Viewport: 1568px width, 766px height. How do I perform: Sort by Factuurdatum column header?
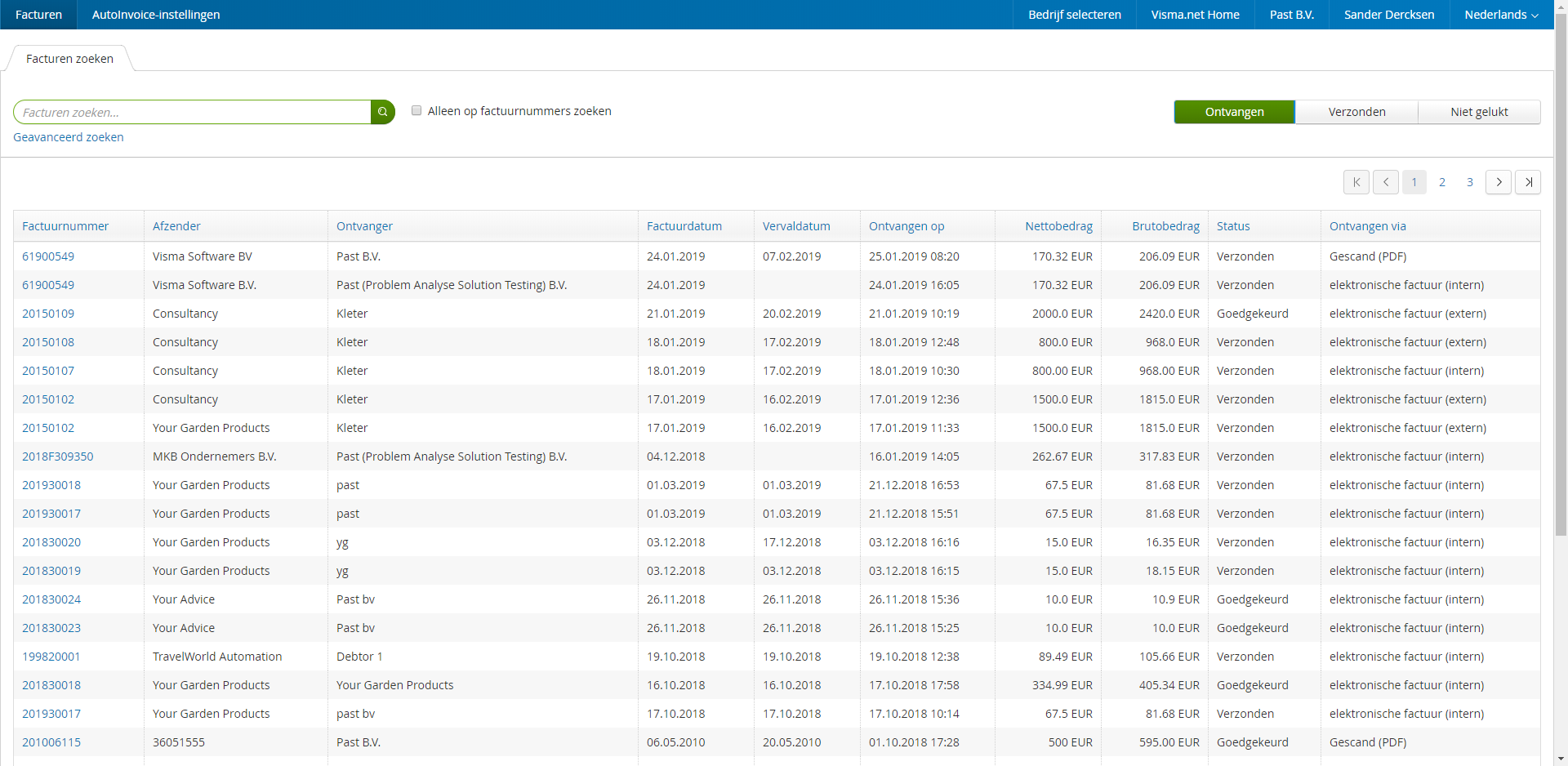[x=684, y=226]
